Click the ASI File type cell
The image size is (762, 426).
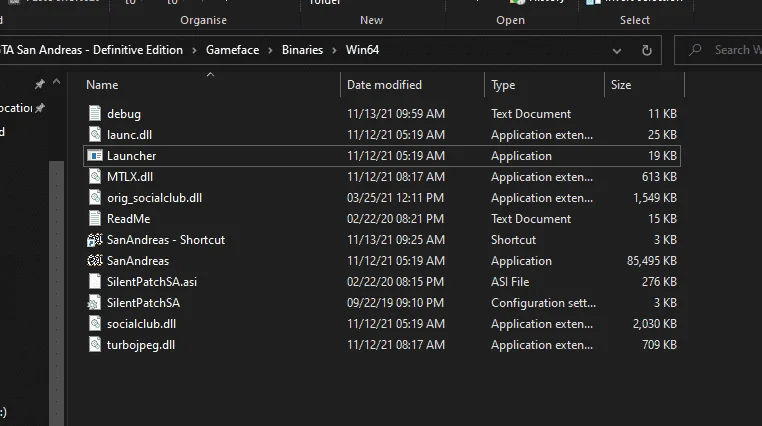coord(510,281)
